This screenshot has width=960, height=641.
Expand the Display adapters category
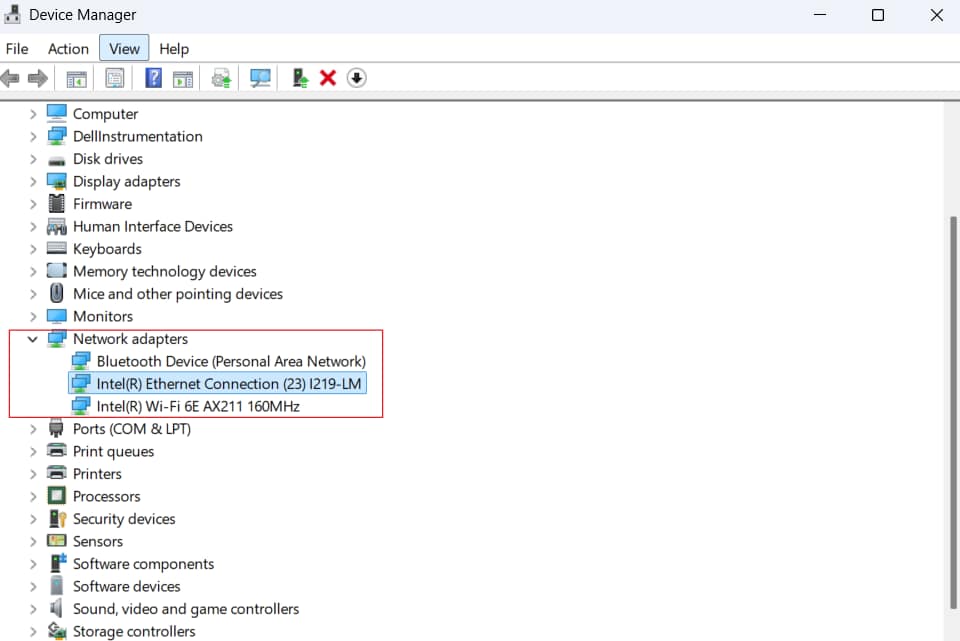point(33,182)
